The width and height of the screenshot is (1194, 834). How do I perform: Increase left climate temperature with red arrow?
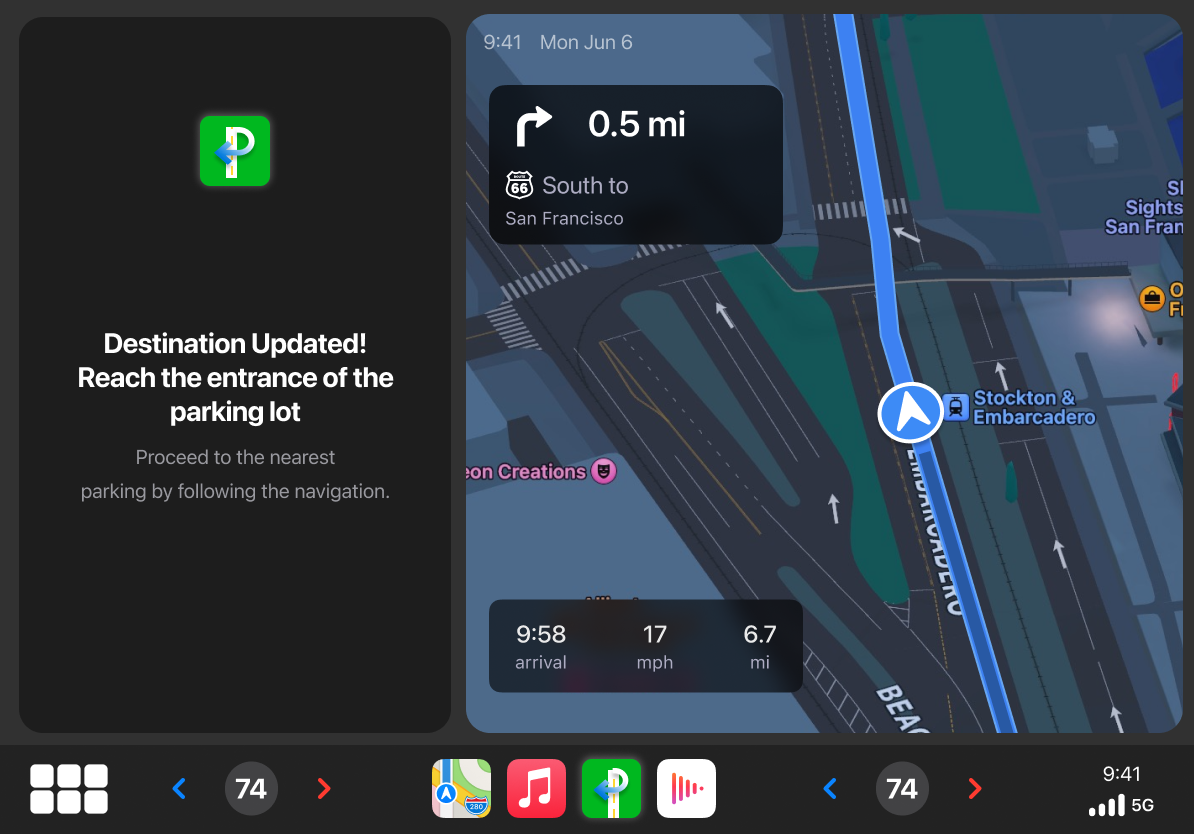coord(324,788)
